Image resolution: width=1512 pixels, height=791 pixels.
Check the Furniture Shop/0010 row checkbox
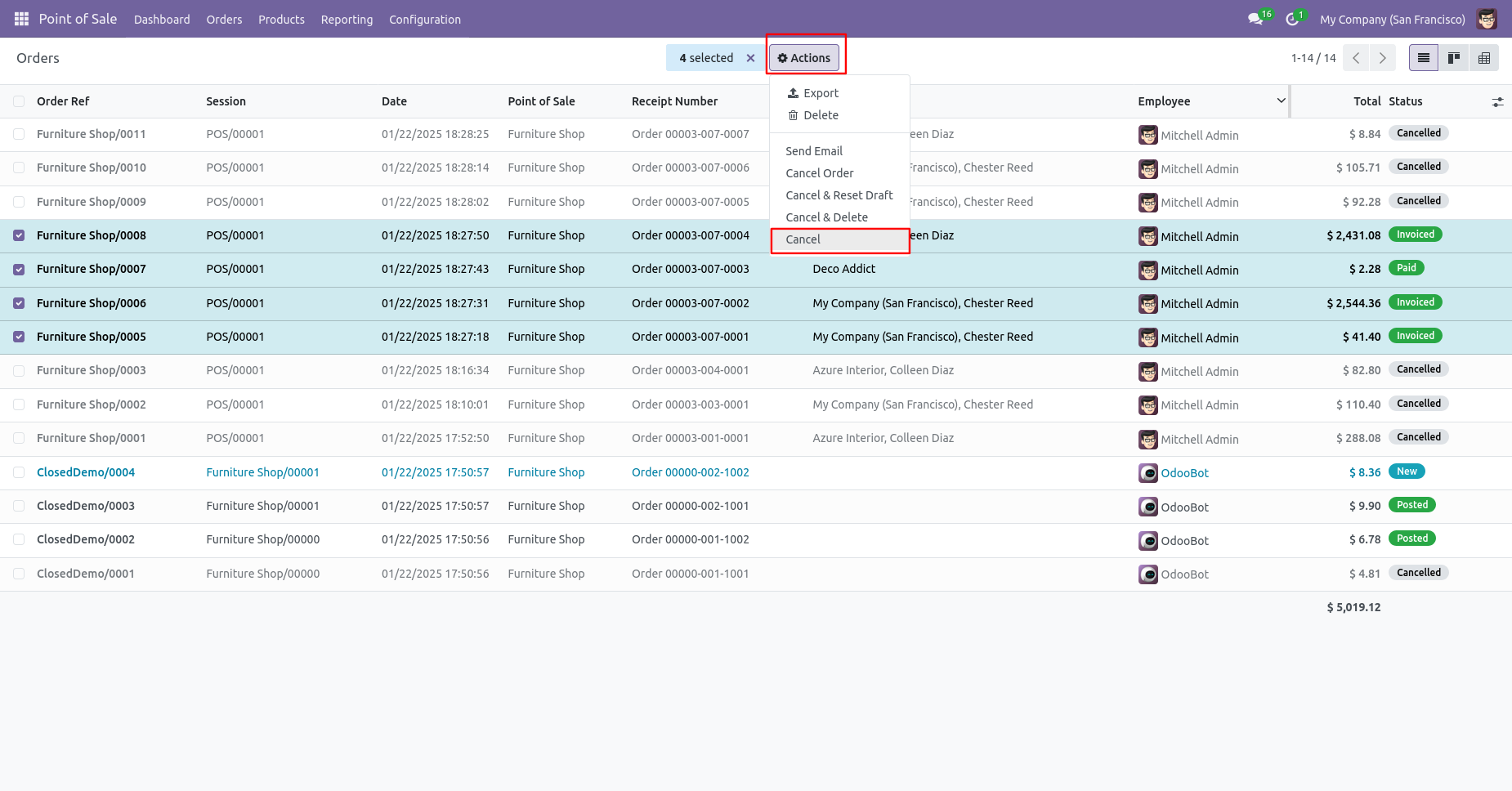click(19, 168)
